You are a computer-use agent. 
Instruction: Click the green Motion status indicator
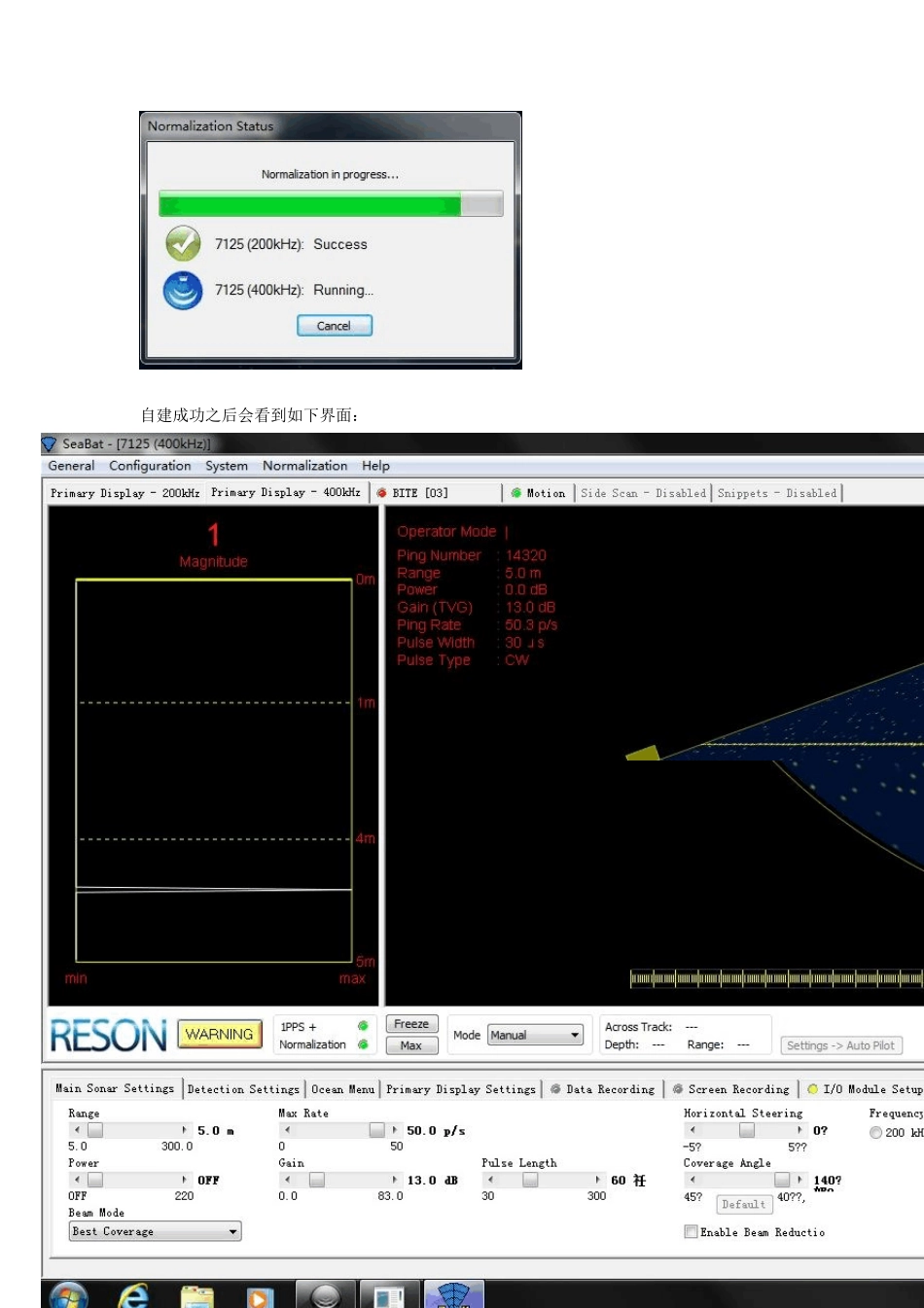(x=516, y=493)
